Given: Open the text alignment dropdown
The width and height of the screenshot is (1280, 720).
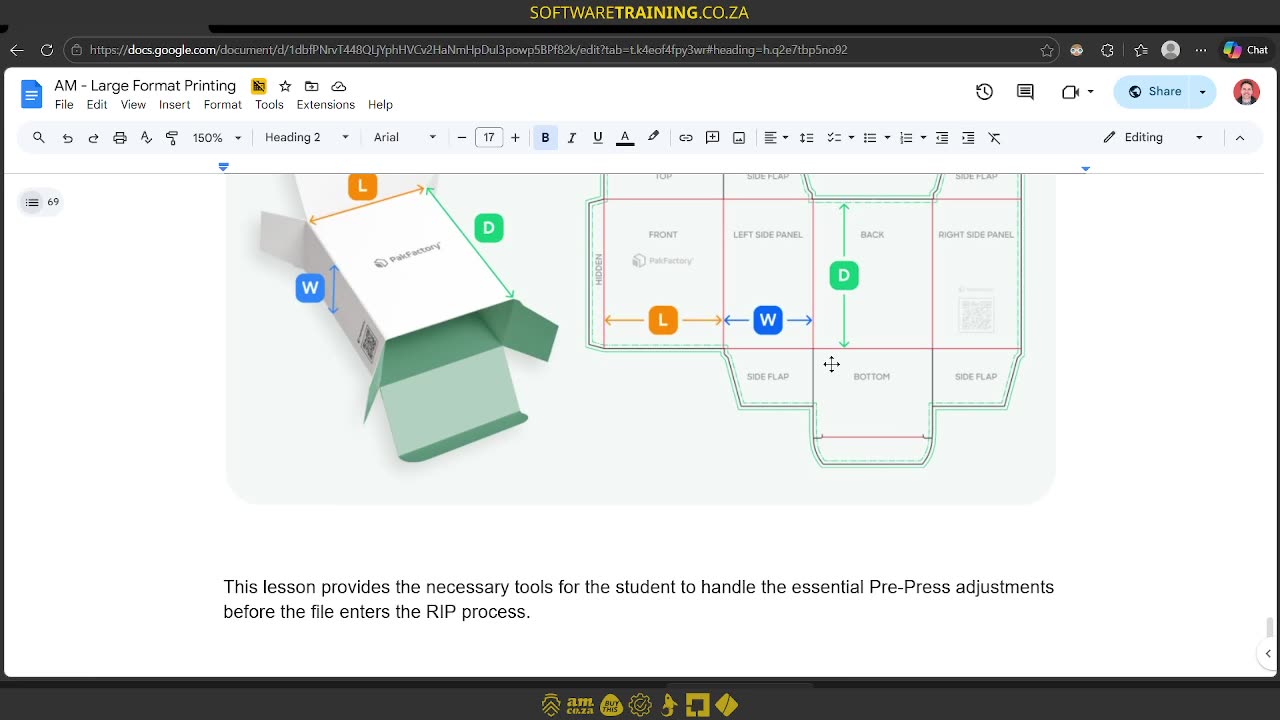Looking at the screenshot, I should point(776,137).
